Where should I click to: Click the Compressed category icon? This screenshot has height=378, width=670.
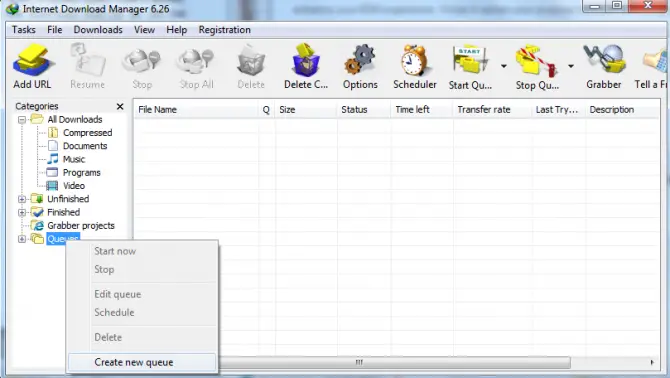tap(53, 133)
